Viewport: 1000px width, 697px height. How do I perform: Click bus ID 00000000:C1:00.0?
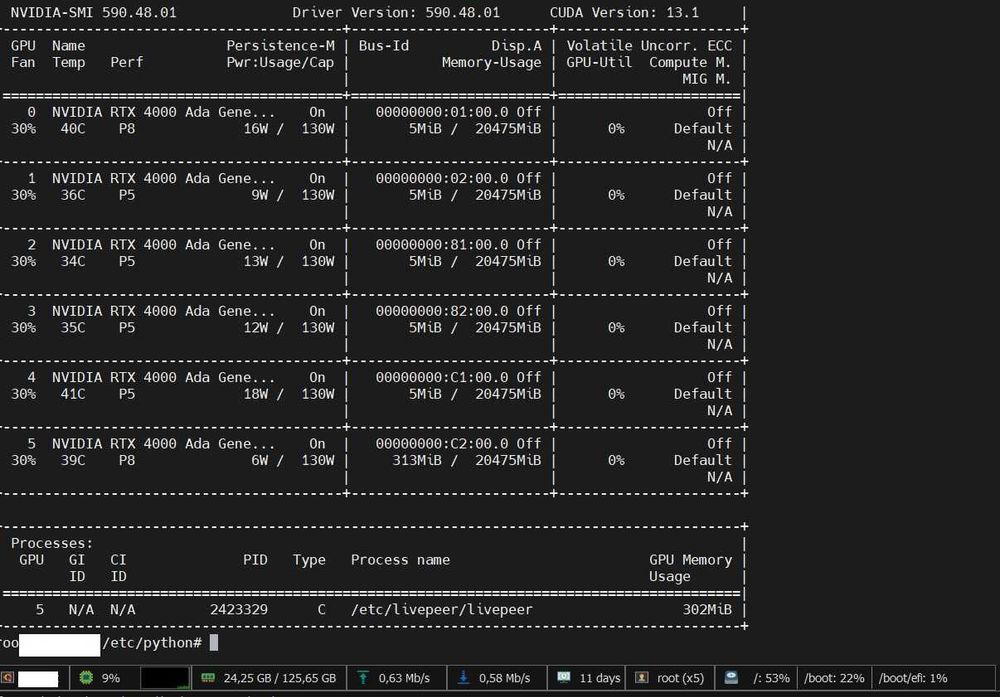click(441, 378)
